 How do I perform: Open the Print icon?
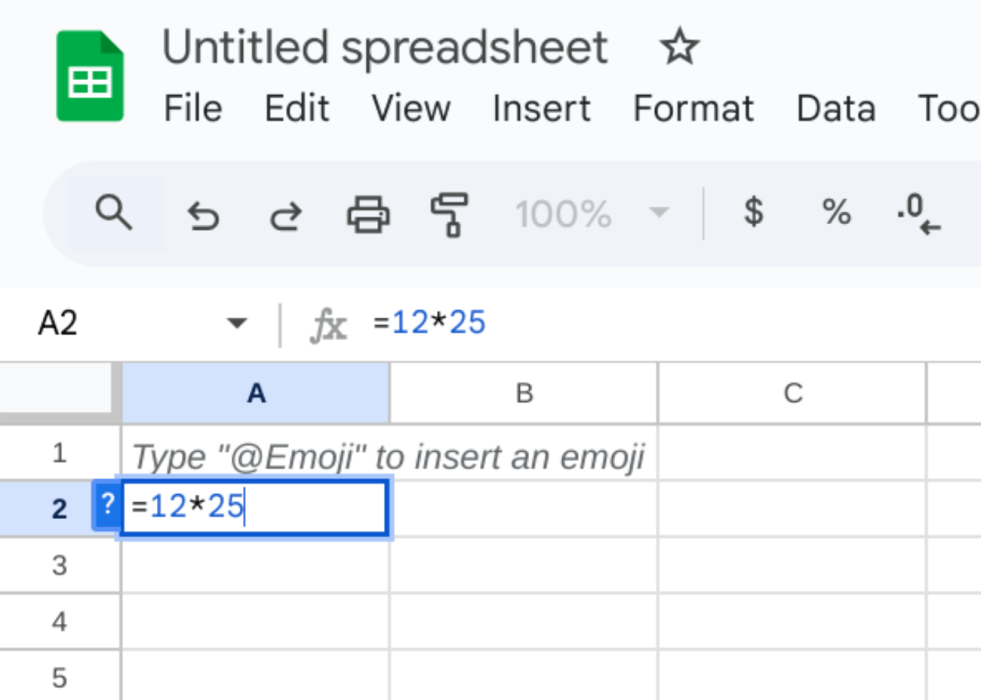(366, 213)
